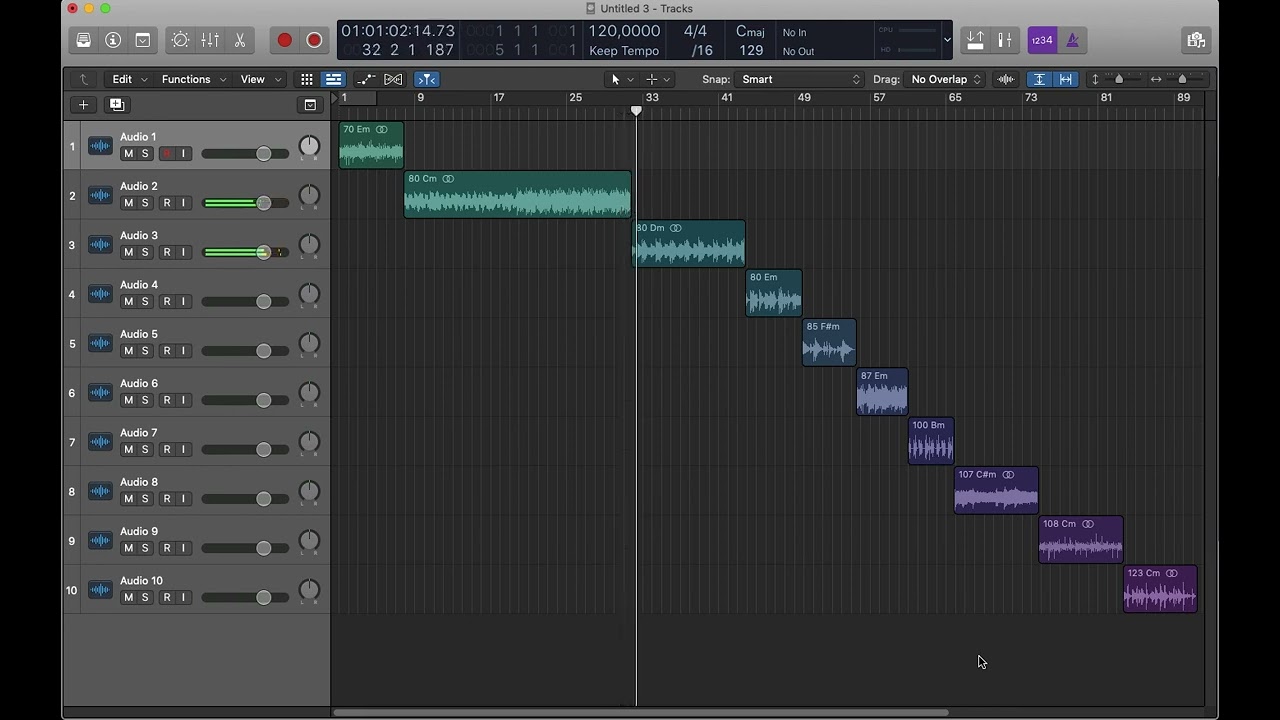Click bar 49 on the ruler
Viewport: 1280px width, 720px height.
[804, 97]
